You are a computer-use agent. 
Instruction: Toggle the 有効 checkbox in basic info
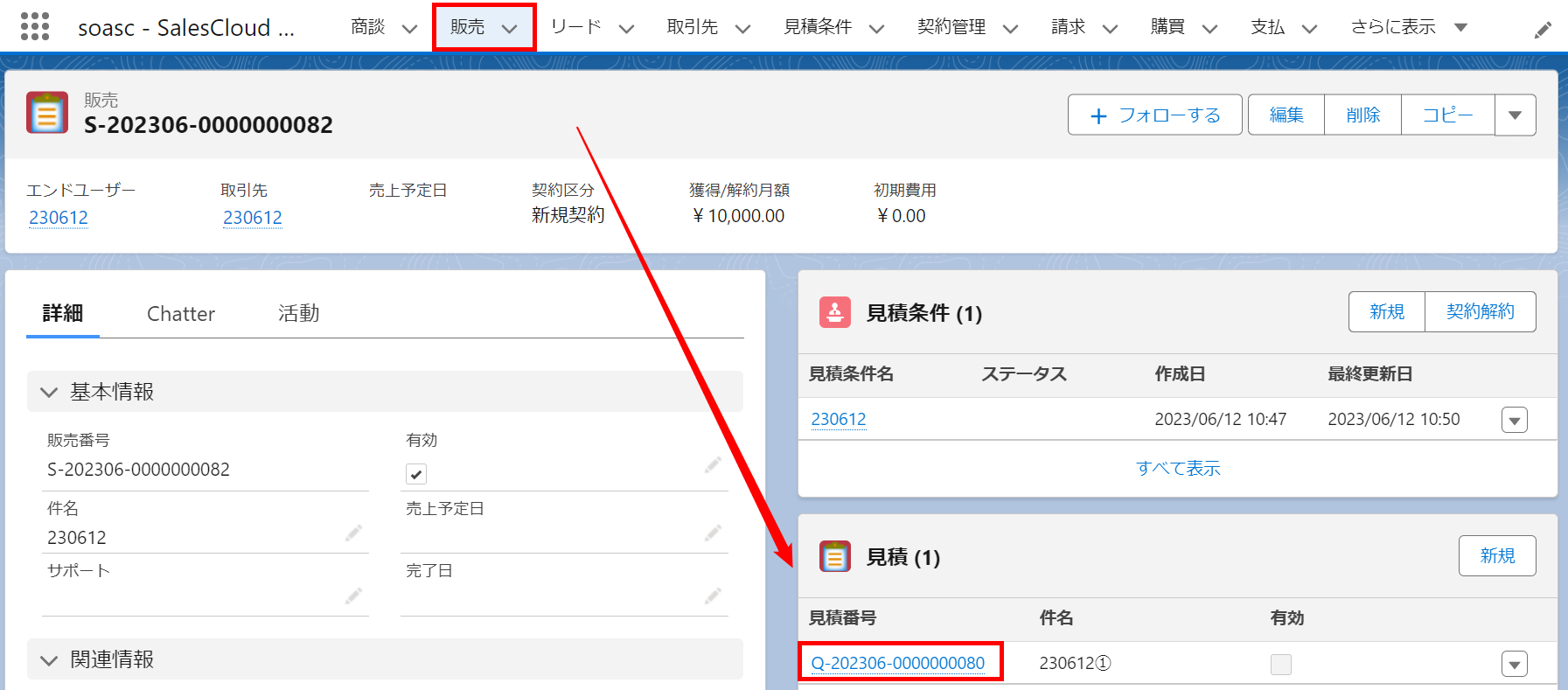tap(416, 474)
